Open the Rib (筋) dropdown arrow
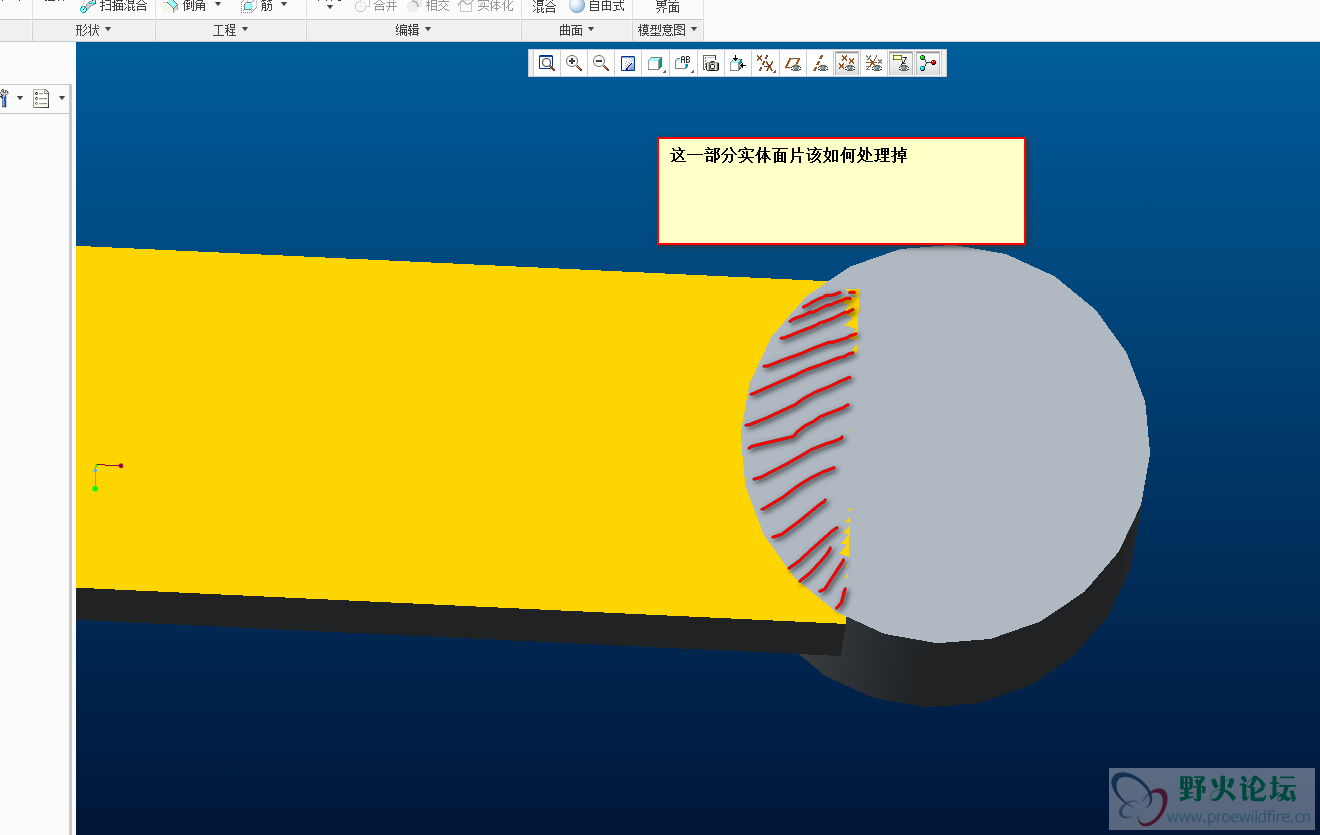 tap(284, 6)
